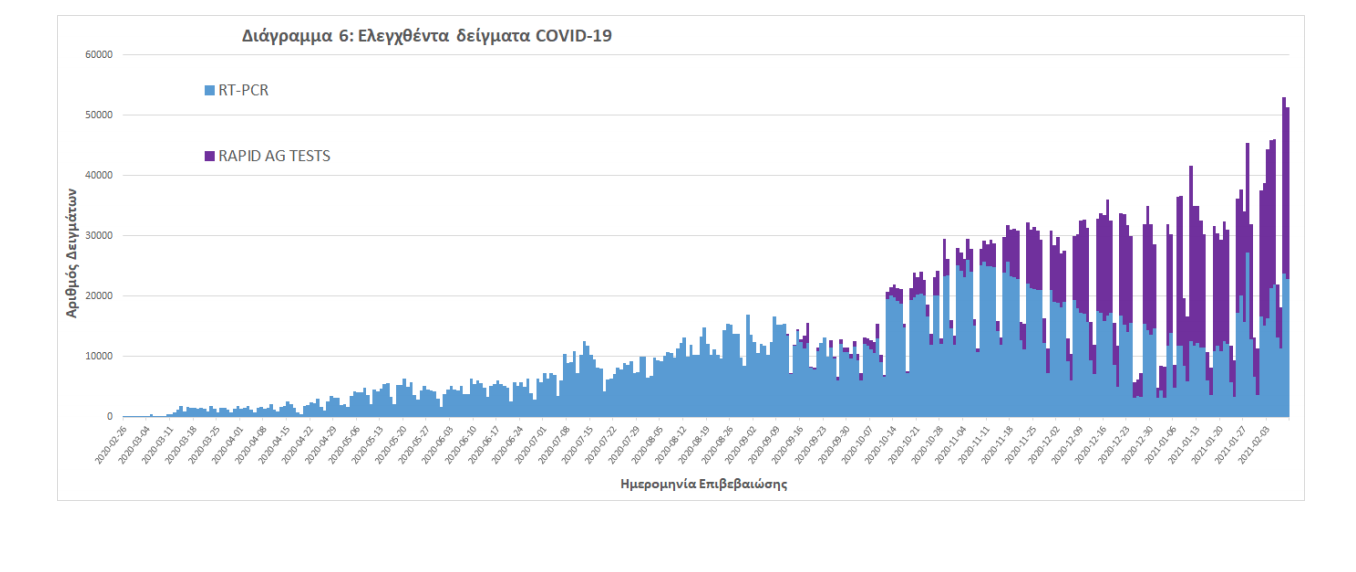Click the 10000 y-axis tick label
Viewport: 1356px width, 572px height.
tap(99, 356)
